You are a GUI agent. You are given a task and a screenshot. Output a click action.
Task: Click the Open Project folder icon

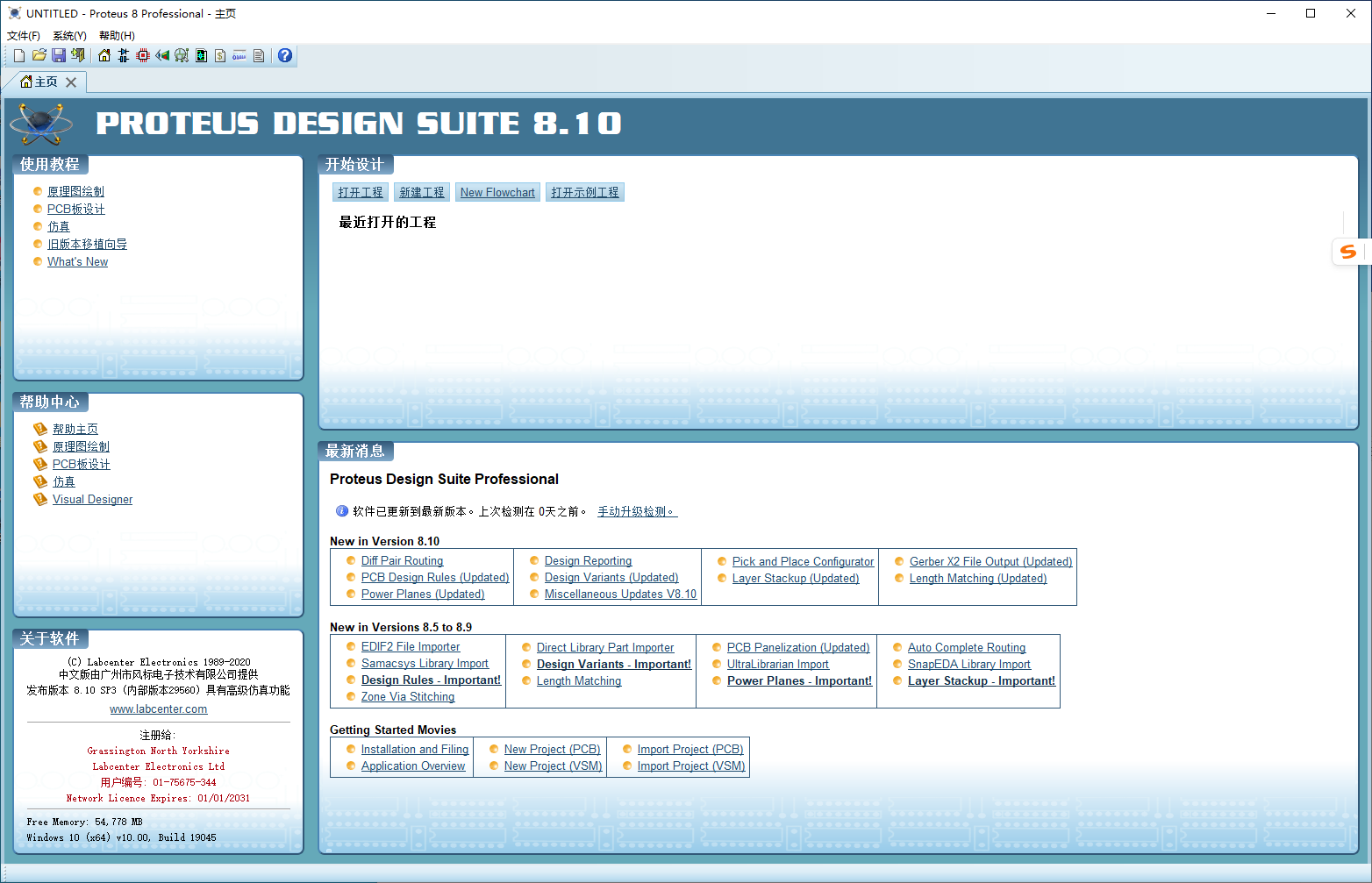(x=39, y=55)
